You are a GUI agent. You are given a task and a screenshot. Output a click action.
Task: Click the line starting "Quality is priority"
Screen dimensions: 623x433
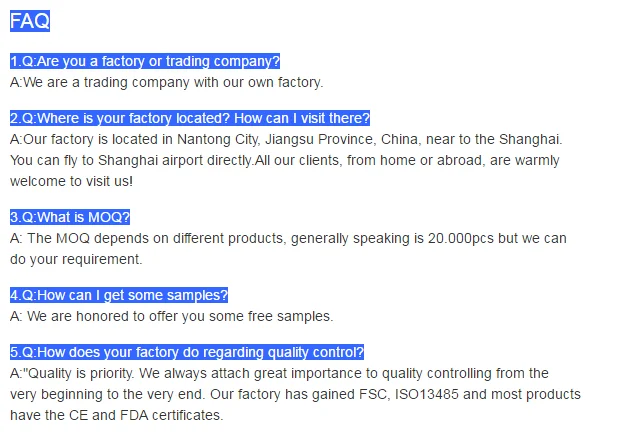point(280,373)
